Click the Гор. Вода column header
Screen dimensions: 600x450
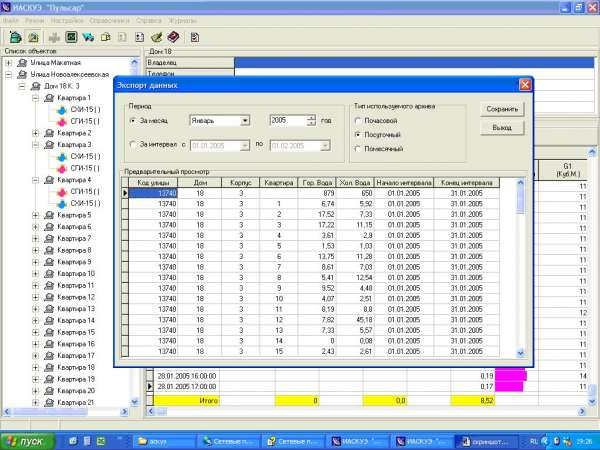(x=317, y=183)
